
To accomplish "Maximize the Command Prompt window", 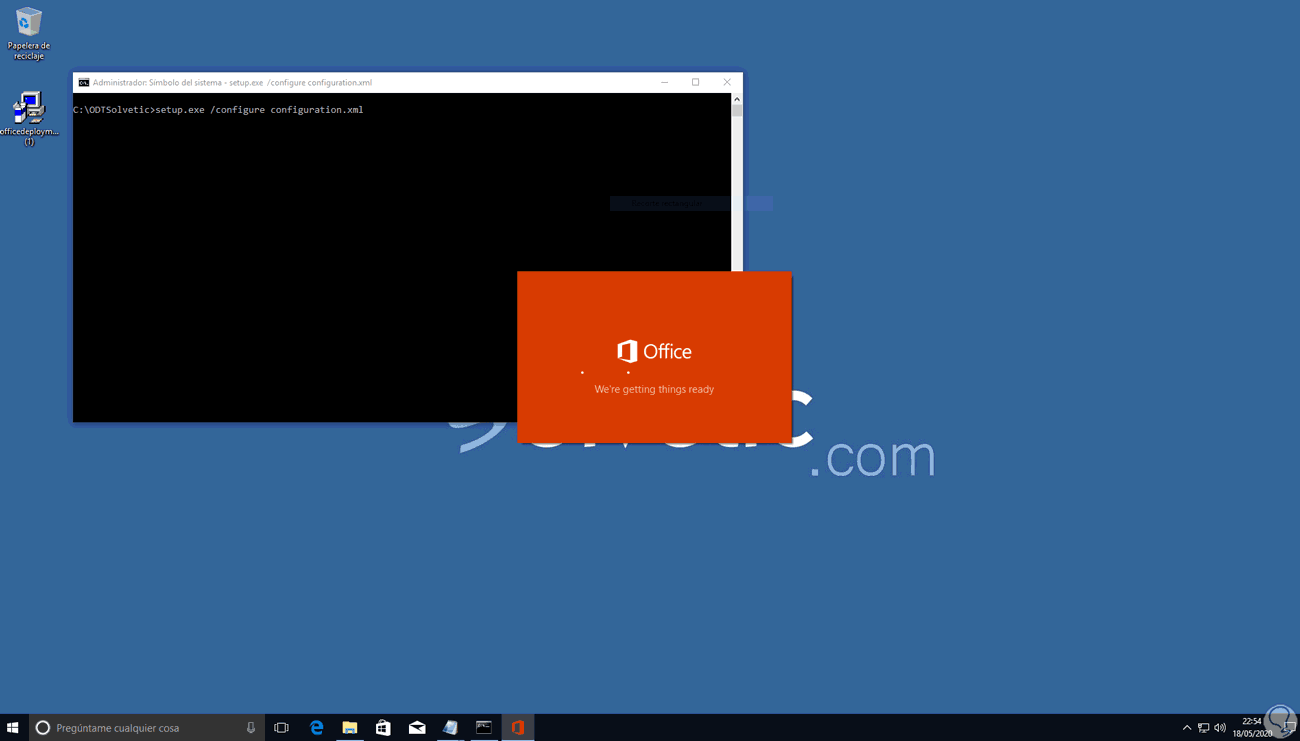I will click(695, 82).
